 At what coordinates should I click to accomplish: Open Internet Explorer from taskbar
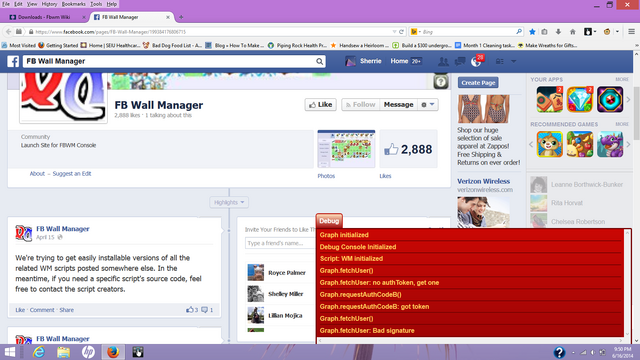pyautogui.click(x=39, y=352)
